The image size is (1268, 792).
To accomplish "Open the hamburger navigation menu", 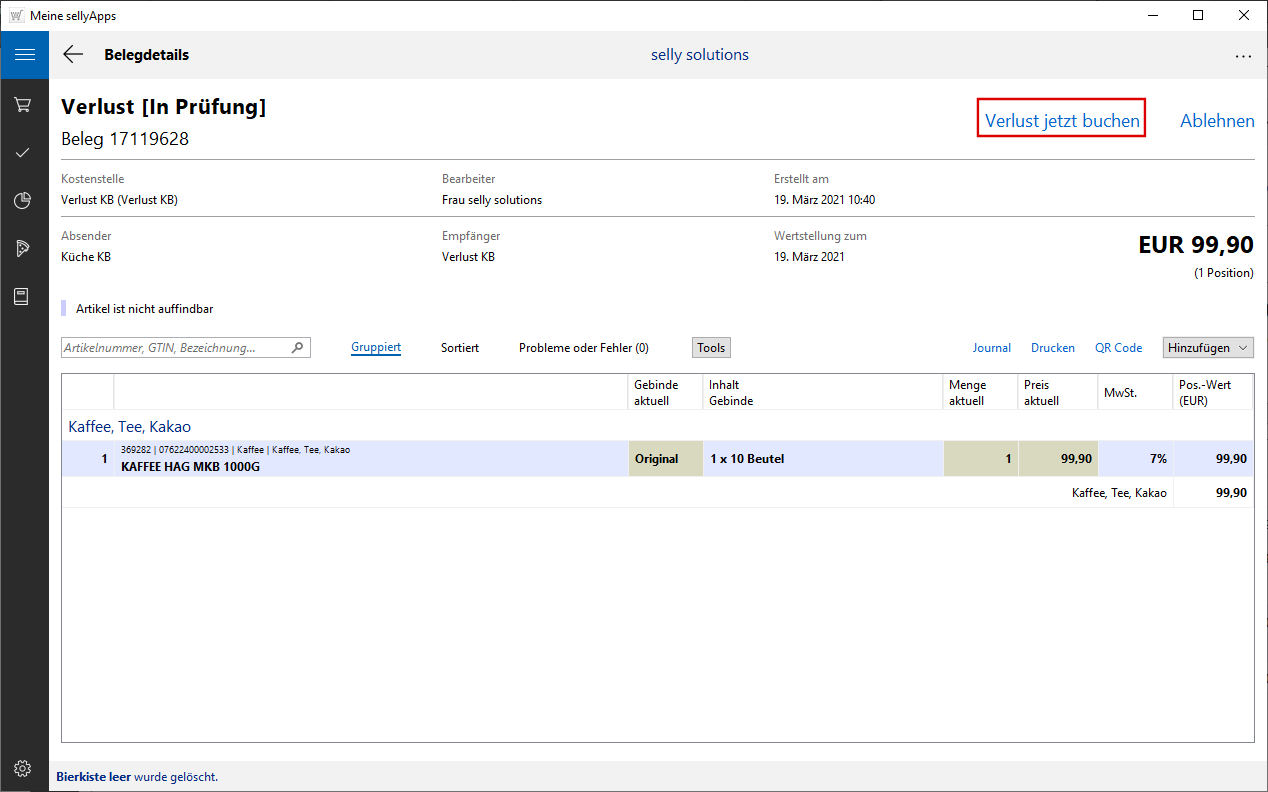I will [24, 55].
